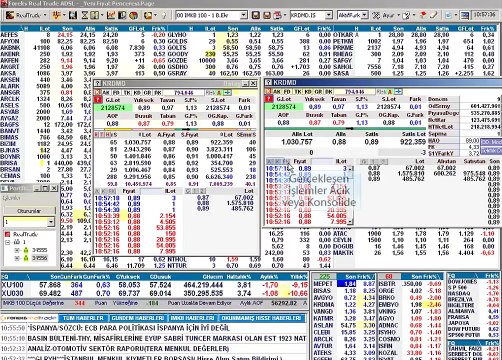Open the KRDMD.IS symbol combo box
Image resolution: width=502 pixels, height=360 pixels.
[311, 15]
